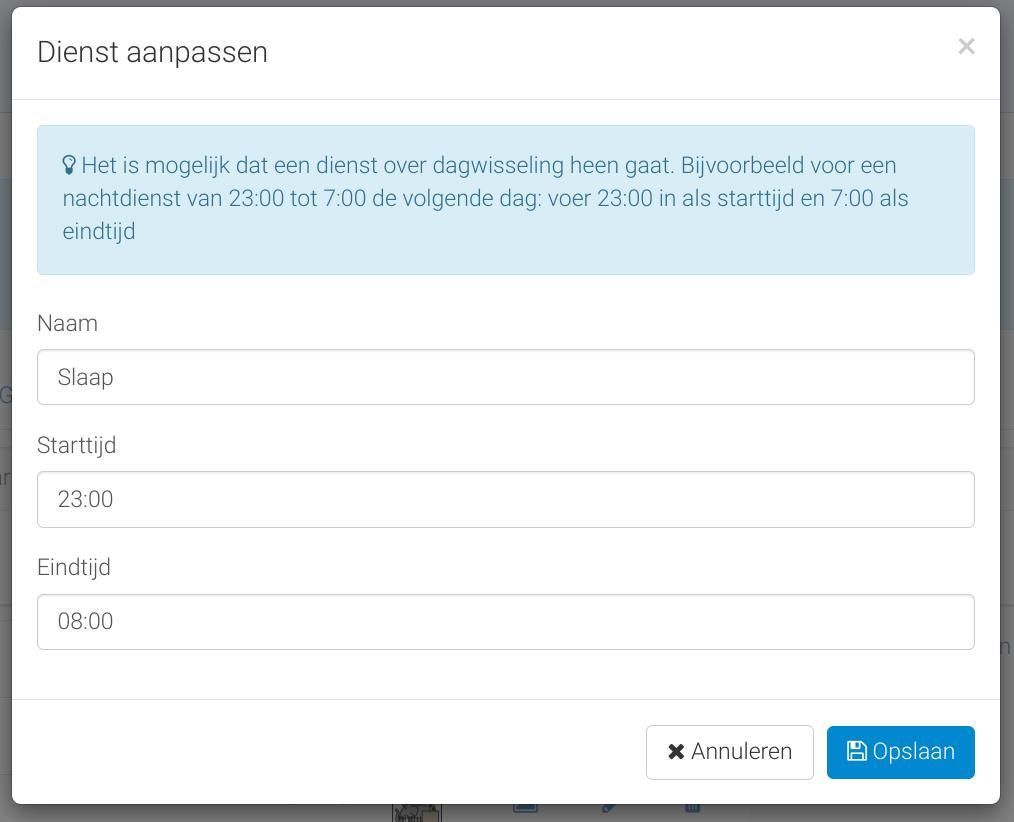Click the pictogram thumbnail peeking below the dialog

[x=417, y=813]
